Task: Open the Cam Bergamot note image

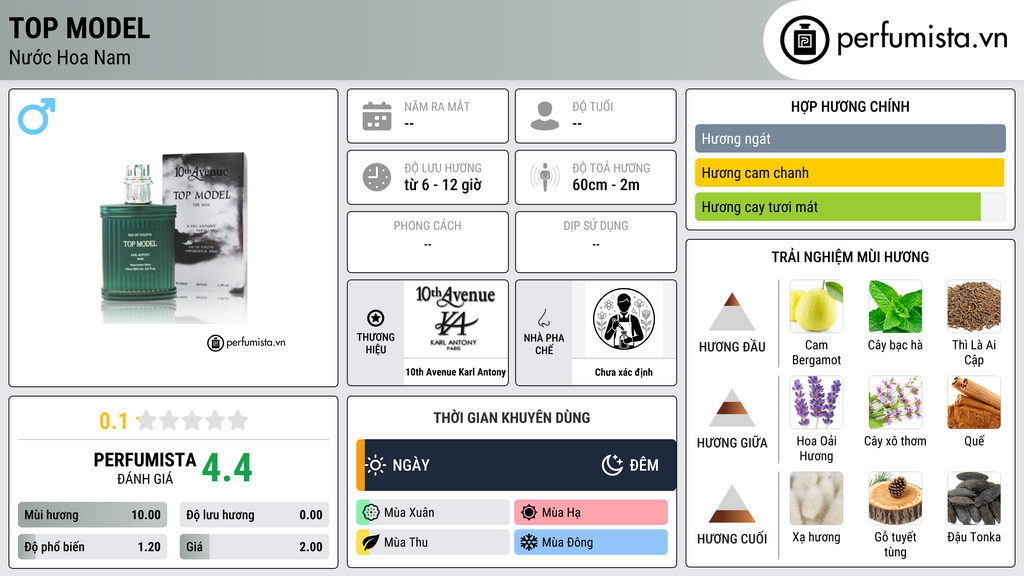Action: click(x=816, y=307)
